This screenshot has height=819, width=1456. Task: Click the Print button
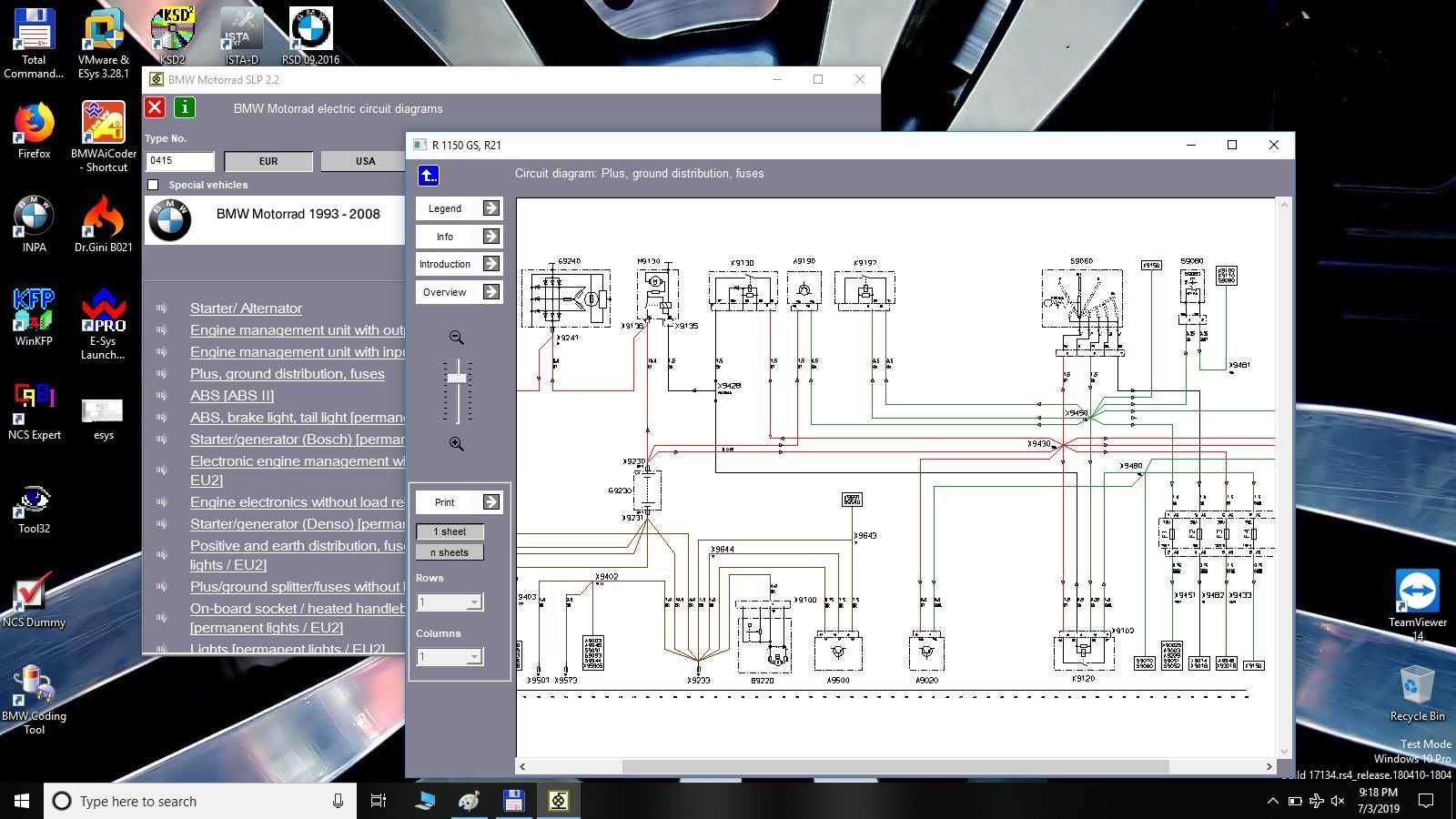tap(445, 502)
